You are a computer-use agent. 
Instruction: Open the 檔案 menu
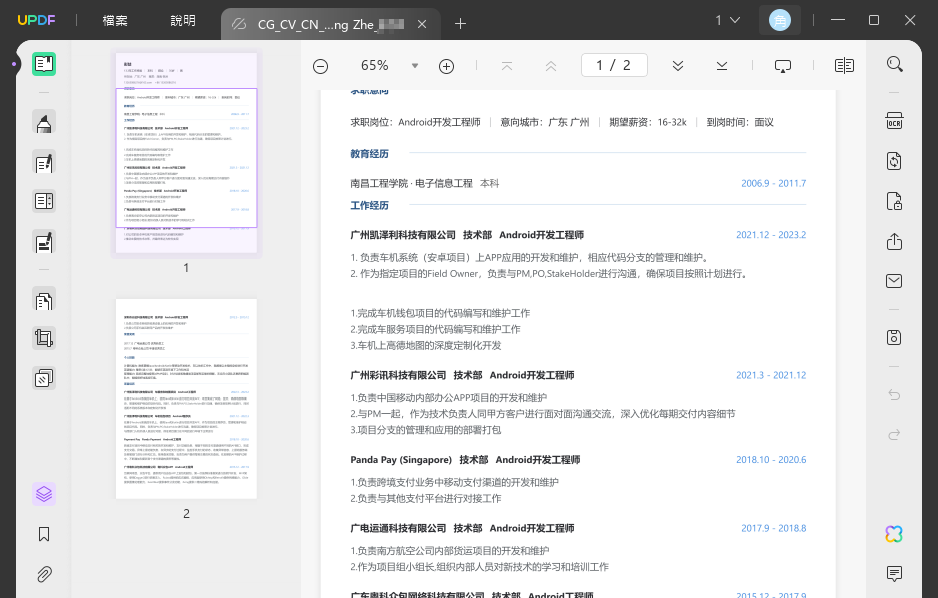(115, 20)
